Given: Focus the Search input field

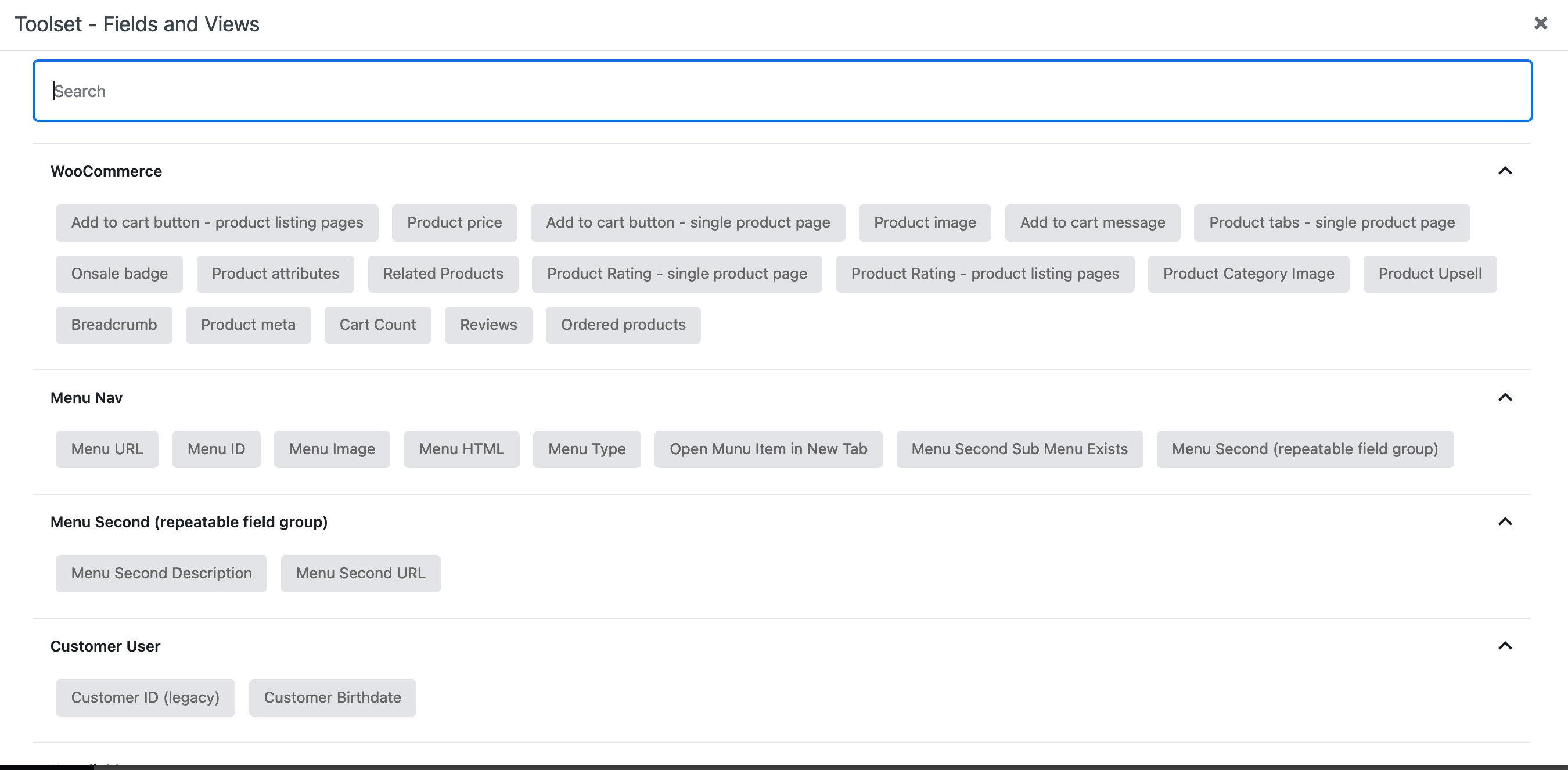Looking at the screenshot, I should 782,91.
